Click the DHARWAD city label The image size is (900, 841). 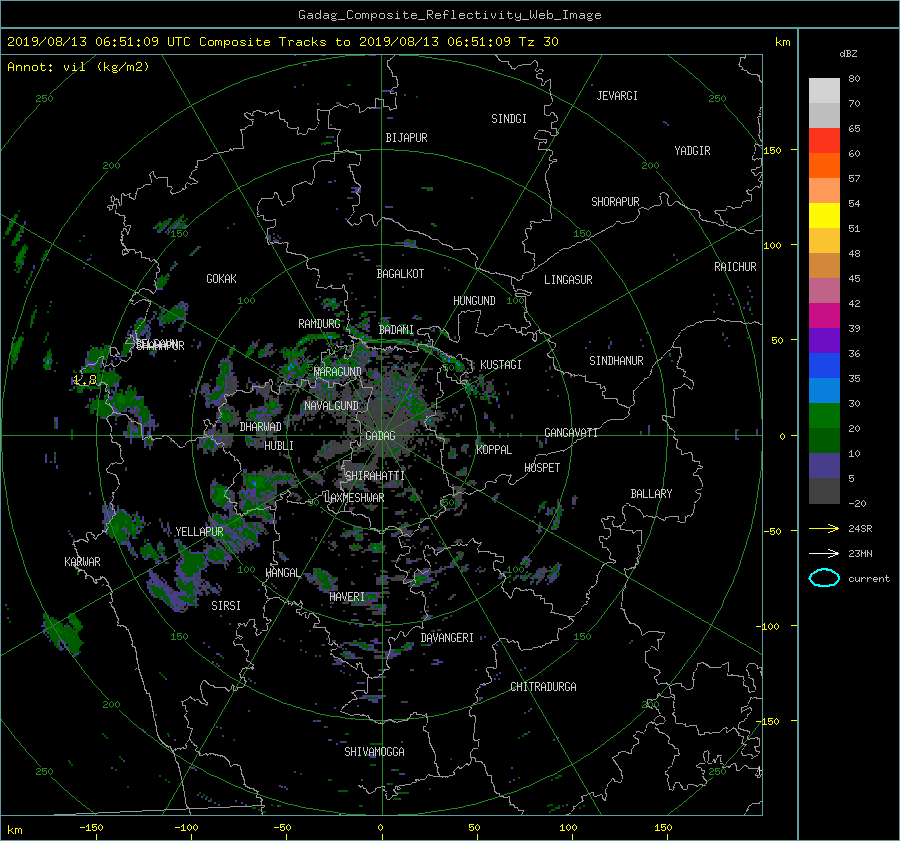click(261, 427)
